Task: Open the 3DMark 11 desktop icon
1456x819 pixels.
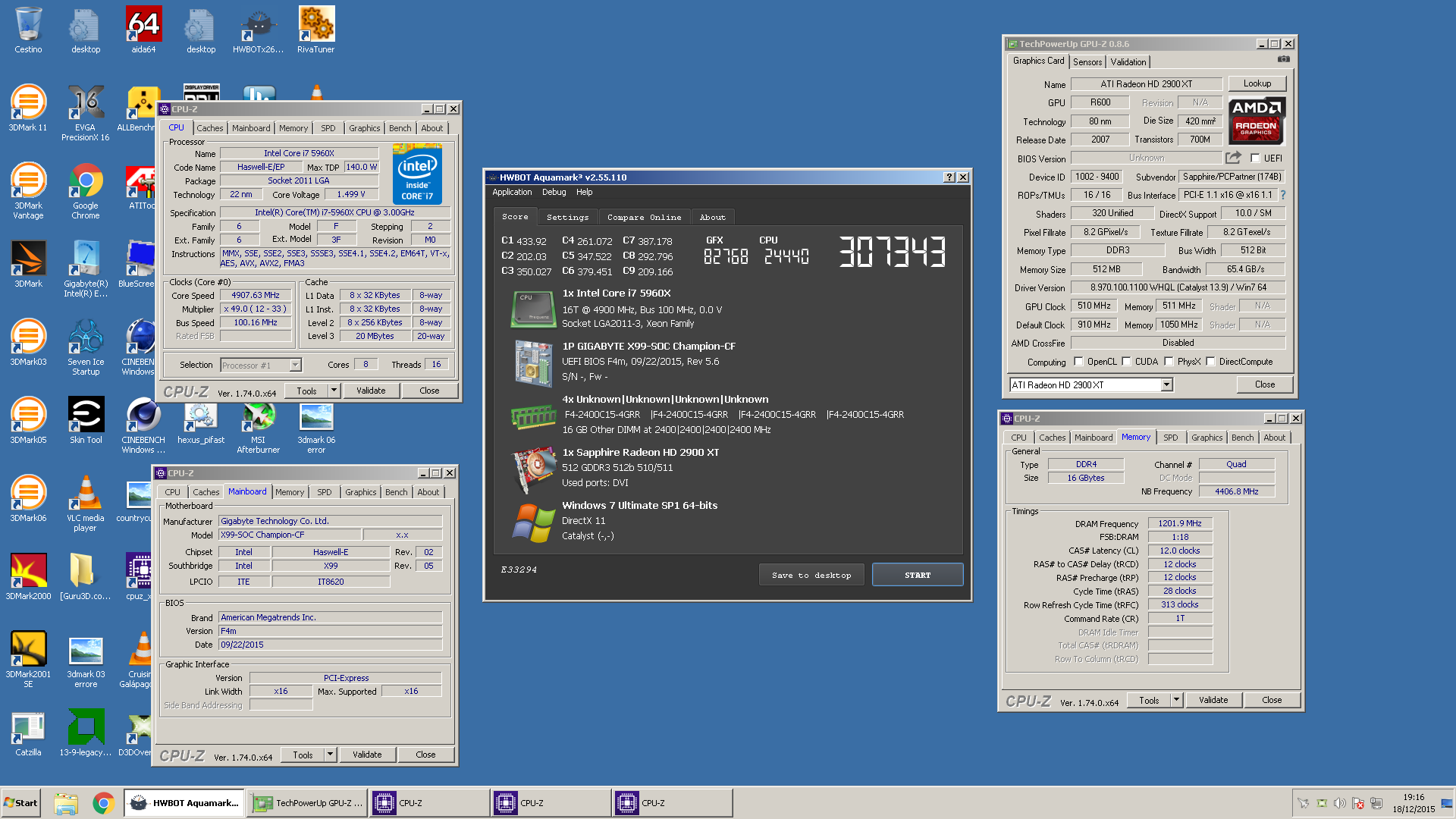Action: pos(28,108)
